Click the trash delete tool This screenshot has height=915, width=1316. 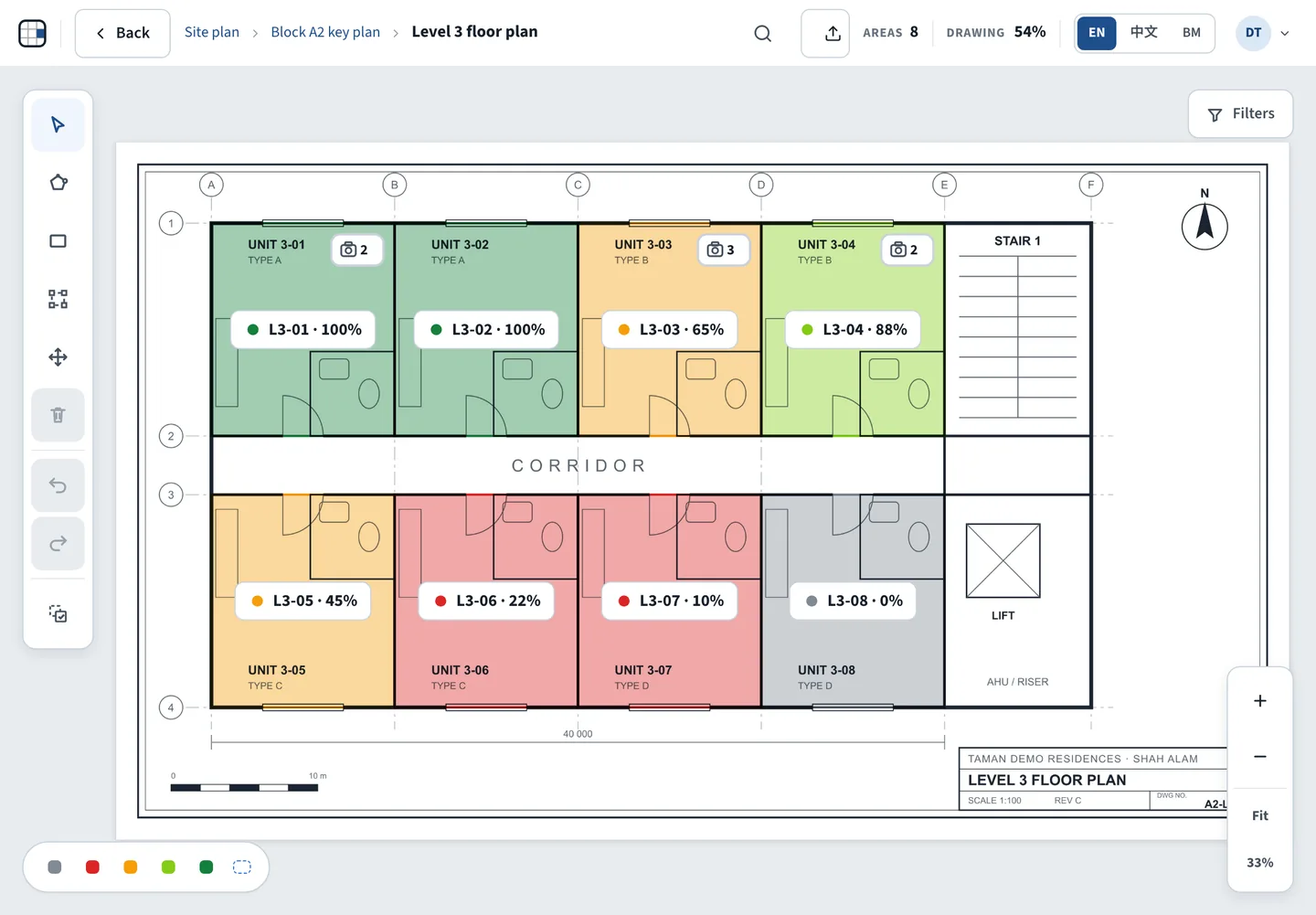pyautogui.click(x=58, y=415)
